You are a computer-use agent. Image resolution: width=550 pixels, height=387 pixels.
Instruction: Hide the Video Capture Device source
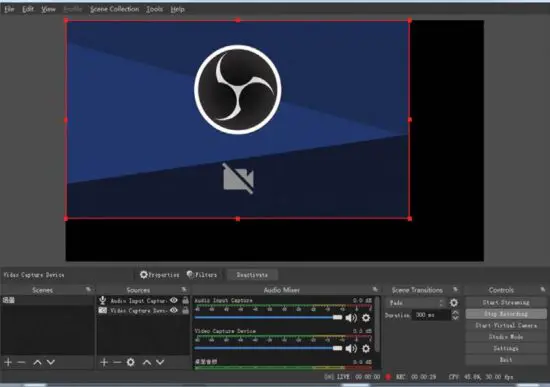click(174, 311)
